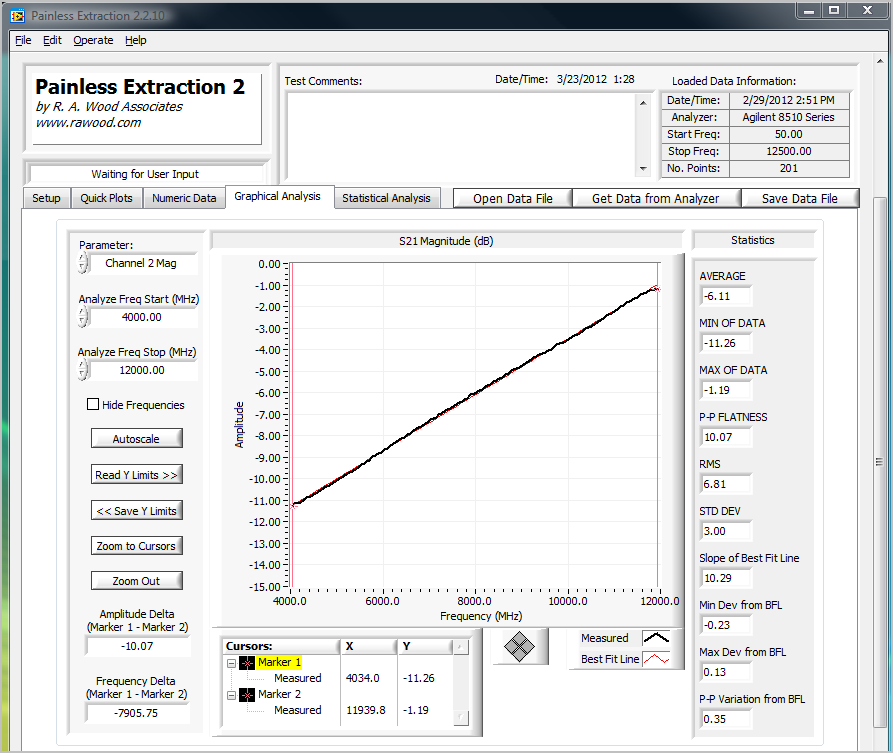Screen dimensions: 893x753
Task: Click the Autoscale button
Action: tap(137, 439)
